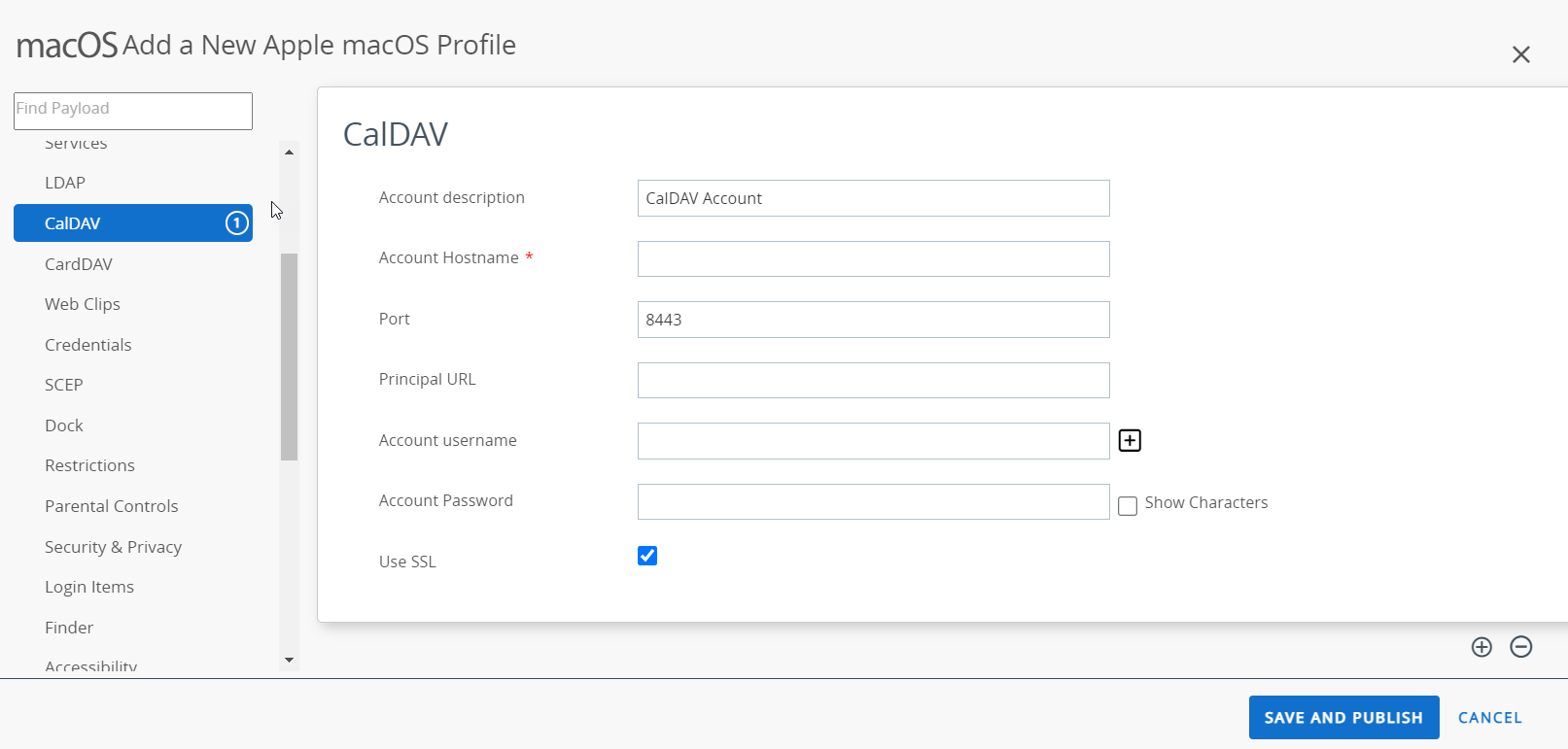Viewport: 1568px width, 749px height.
Task: Select the CalDAV payload in the sidebar
Action: coord(133,223)
